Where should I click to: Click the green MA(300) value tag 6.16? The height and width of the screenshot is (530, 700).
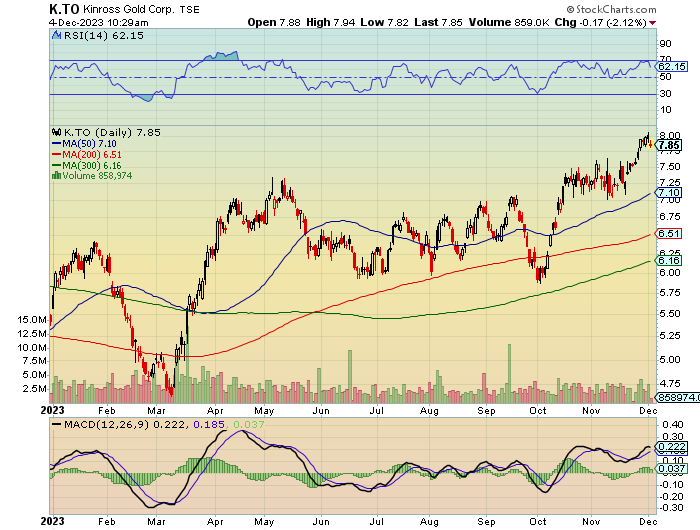669,259
